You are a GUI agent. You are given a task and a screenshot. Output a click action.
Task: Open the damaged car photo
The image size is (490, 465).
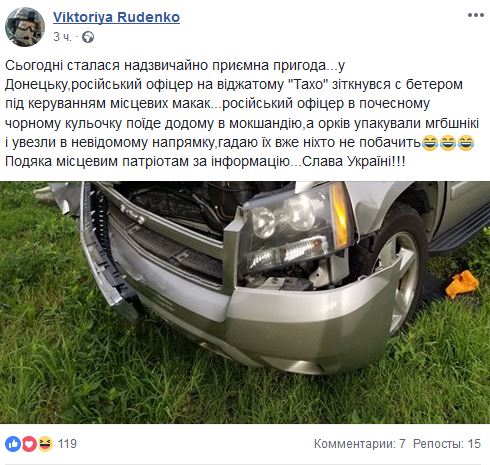pyautogui.click(x=245, y=302)
